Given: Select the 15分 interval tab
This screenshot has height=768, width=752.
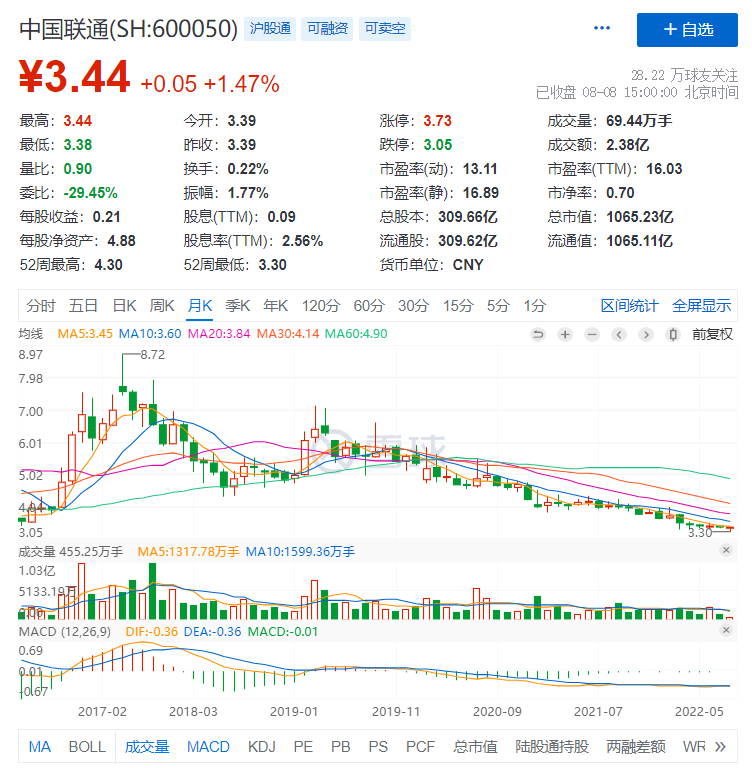Looking at the screenshot, I should pyautogui.click(x=458, y=306).
